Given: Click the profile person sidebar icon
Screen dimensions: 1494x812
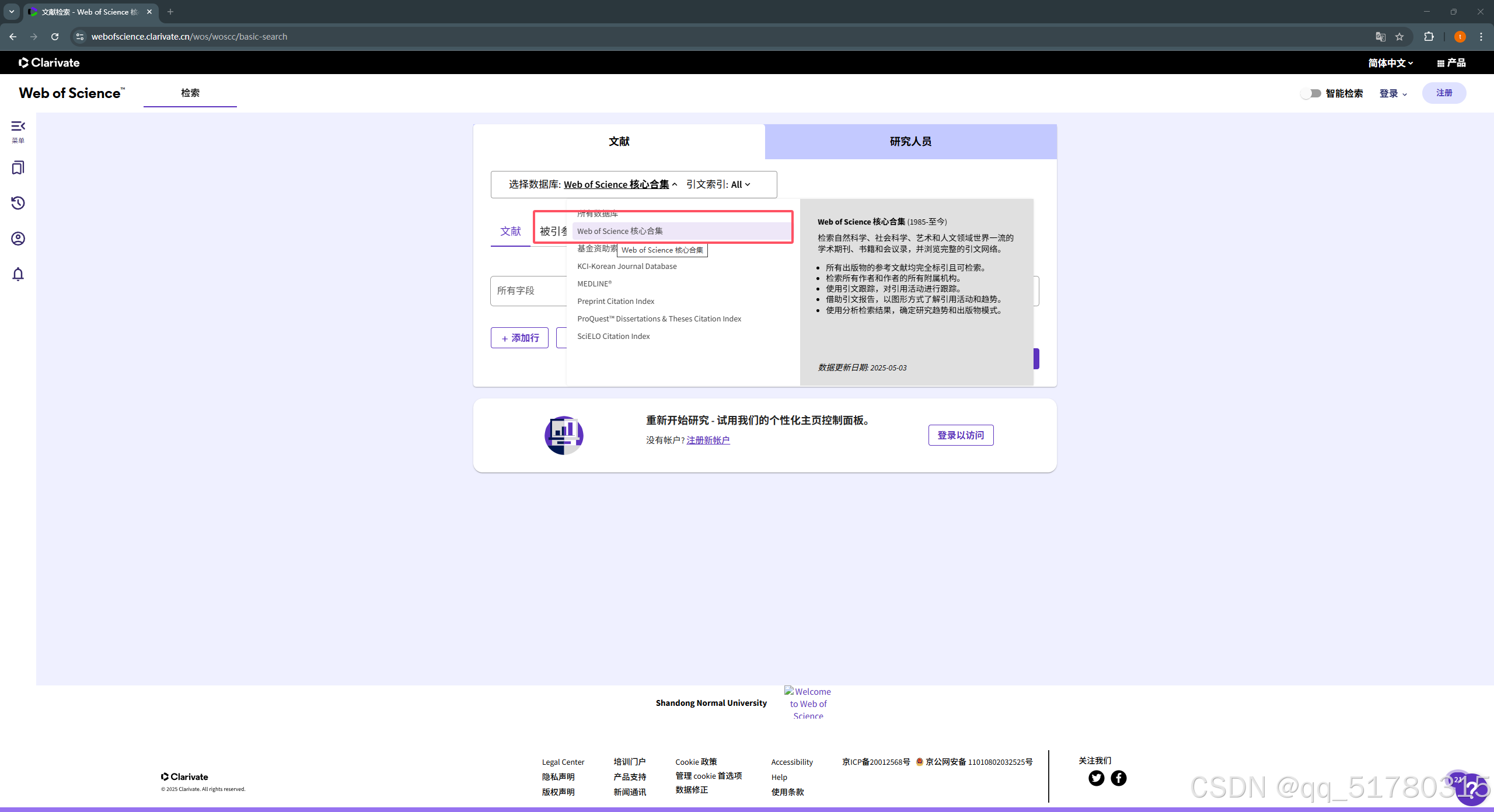Looking at the screenshot, I should pos(18,239).
